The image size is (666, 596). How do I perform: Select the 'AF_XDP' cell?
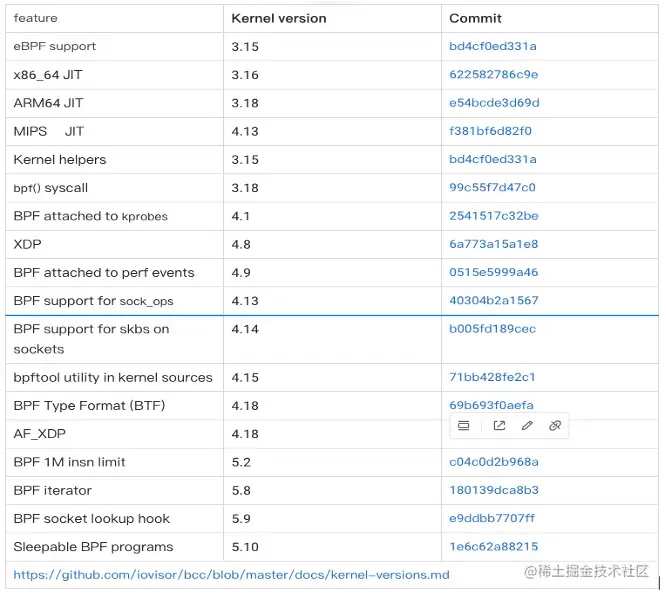click(x=114, y=434)
